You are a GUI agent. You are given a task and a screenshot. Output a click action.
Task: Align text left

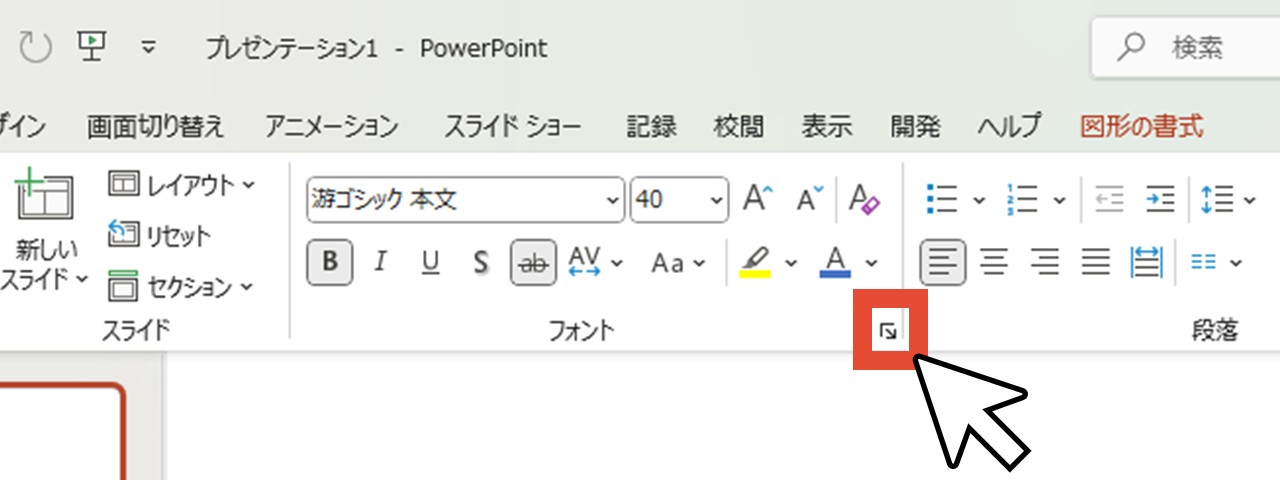[942, 262]
